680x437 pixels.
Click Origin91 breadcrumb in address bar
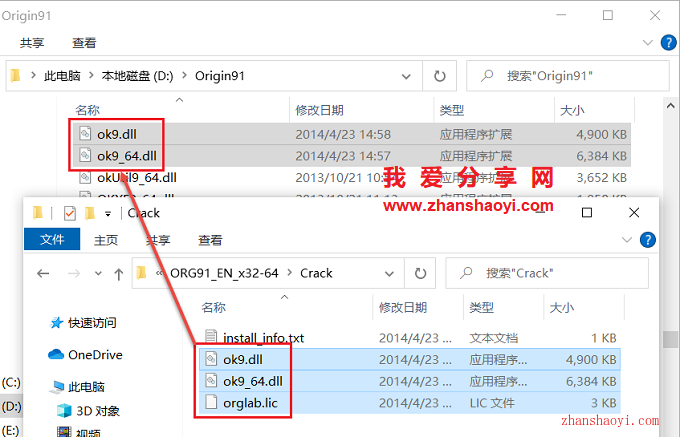(x=219, y=76)
